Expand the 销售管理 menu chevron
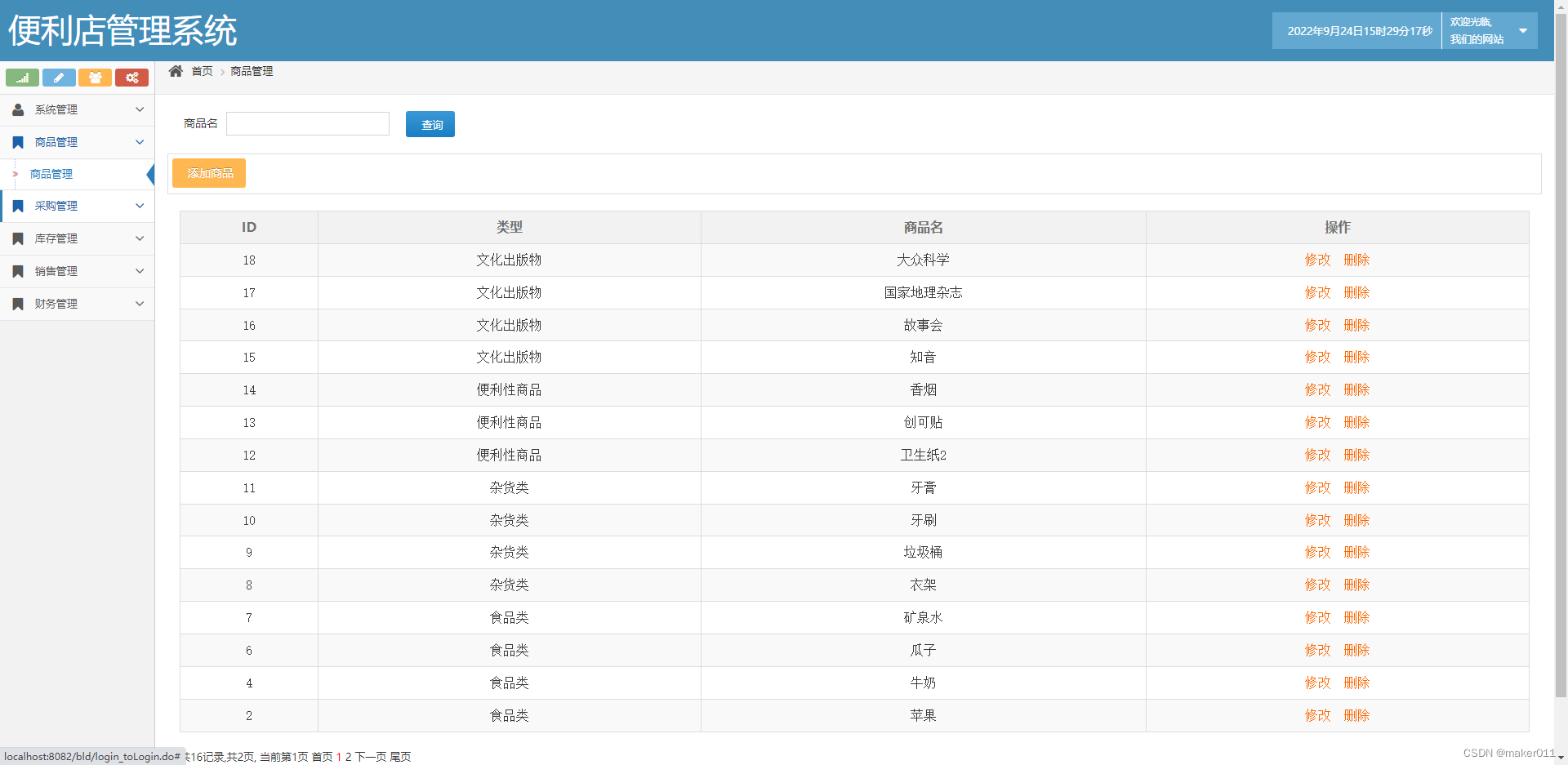Image resolution: width=1568 pixels, height=765 pixels. tap(140, 271)
